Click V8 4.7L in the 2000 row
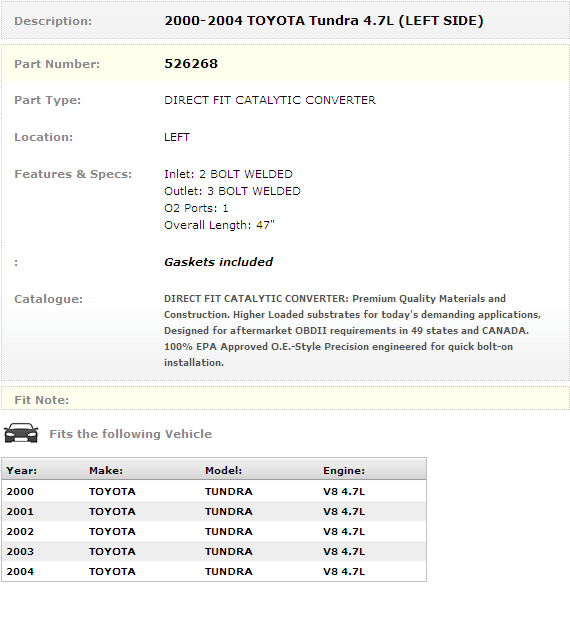This screenshot has height=624, width=570. coord(344,492)
